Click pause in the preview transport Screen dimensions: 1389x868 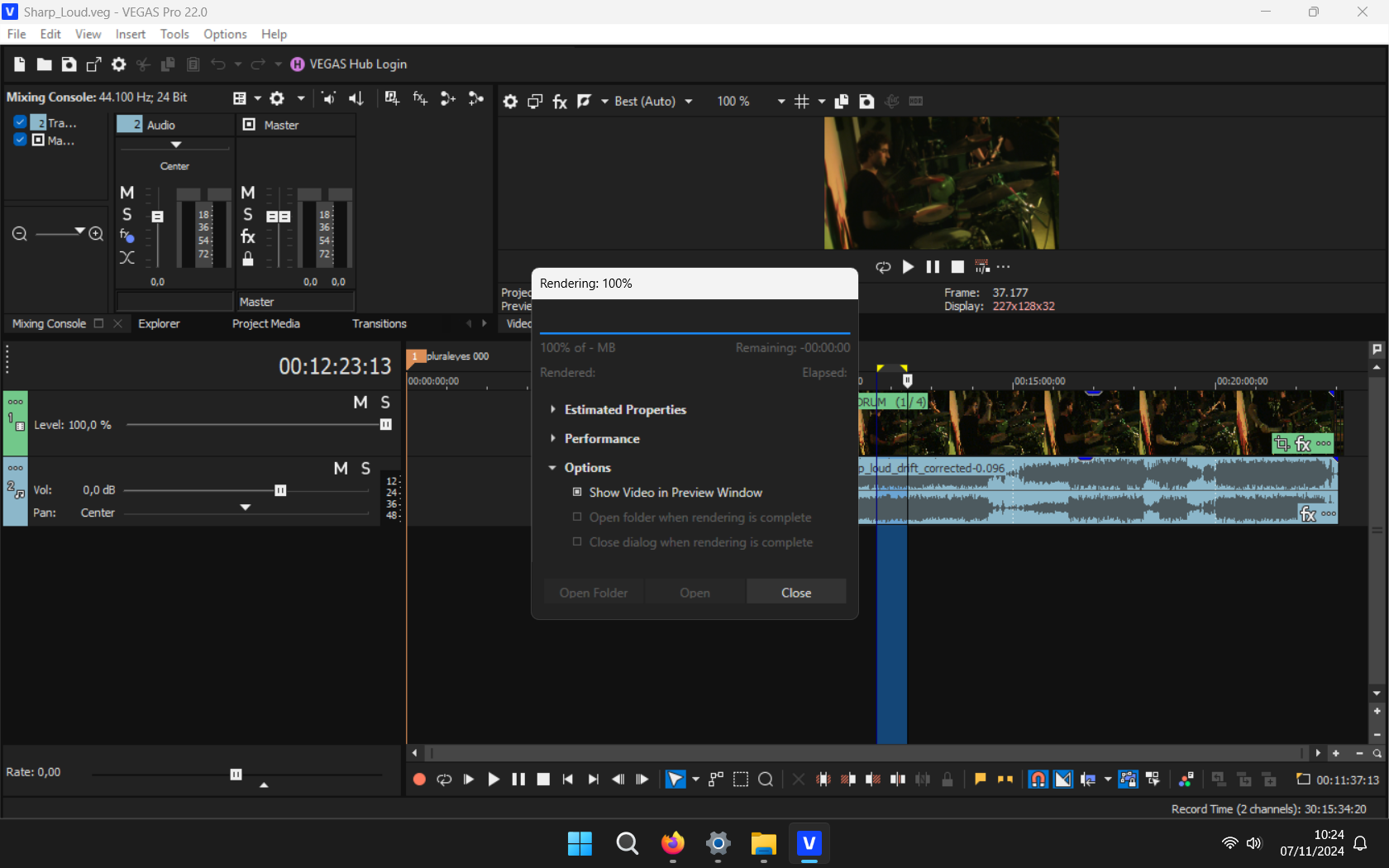click(x=933, y=267)
